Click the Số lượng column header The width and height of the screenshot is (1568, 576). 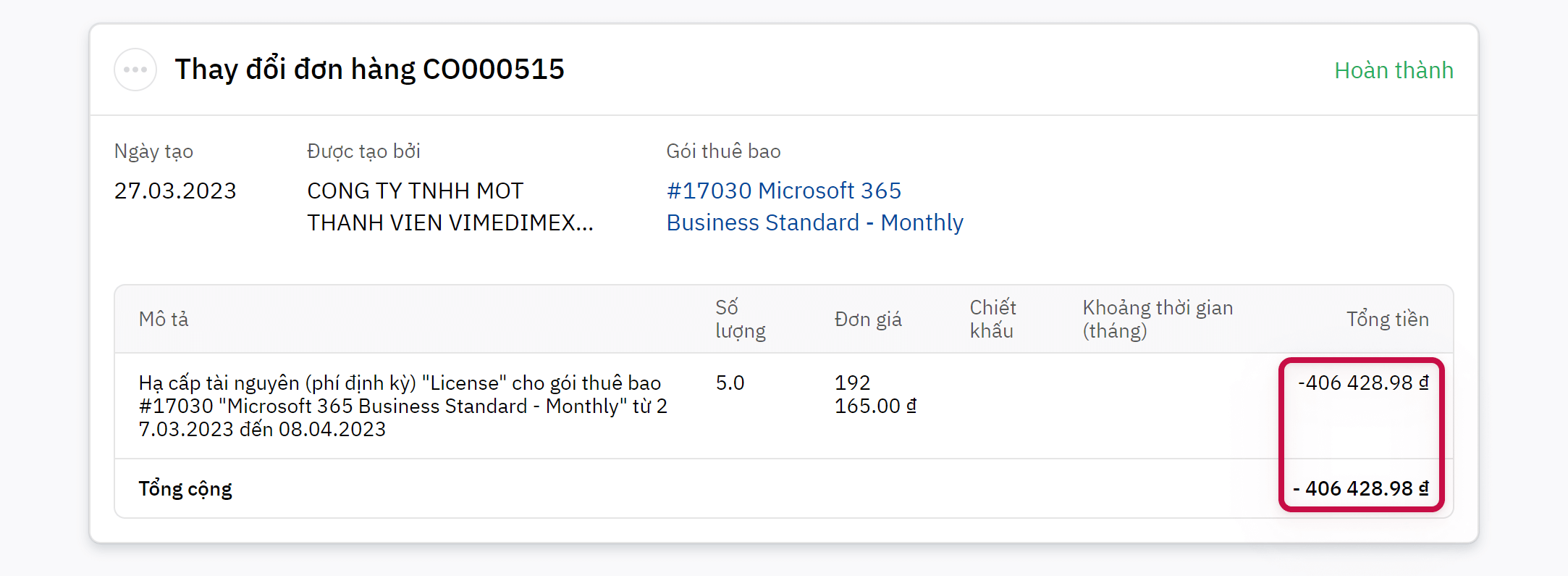click(740, 320)
